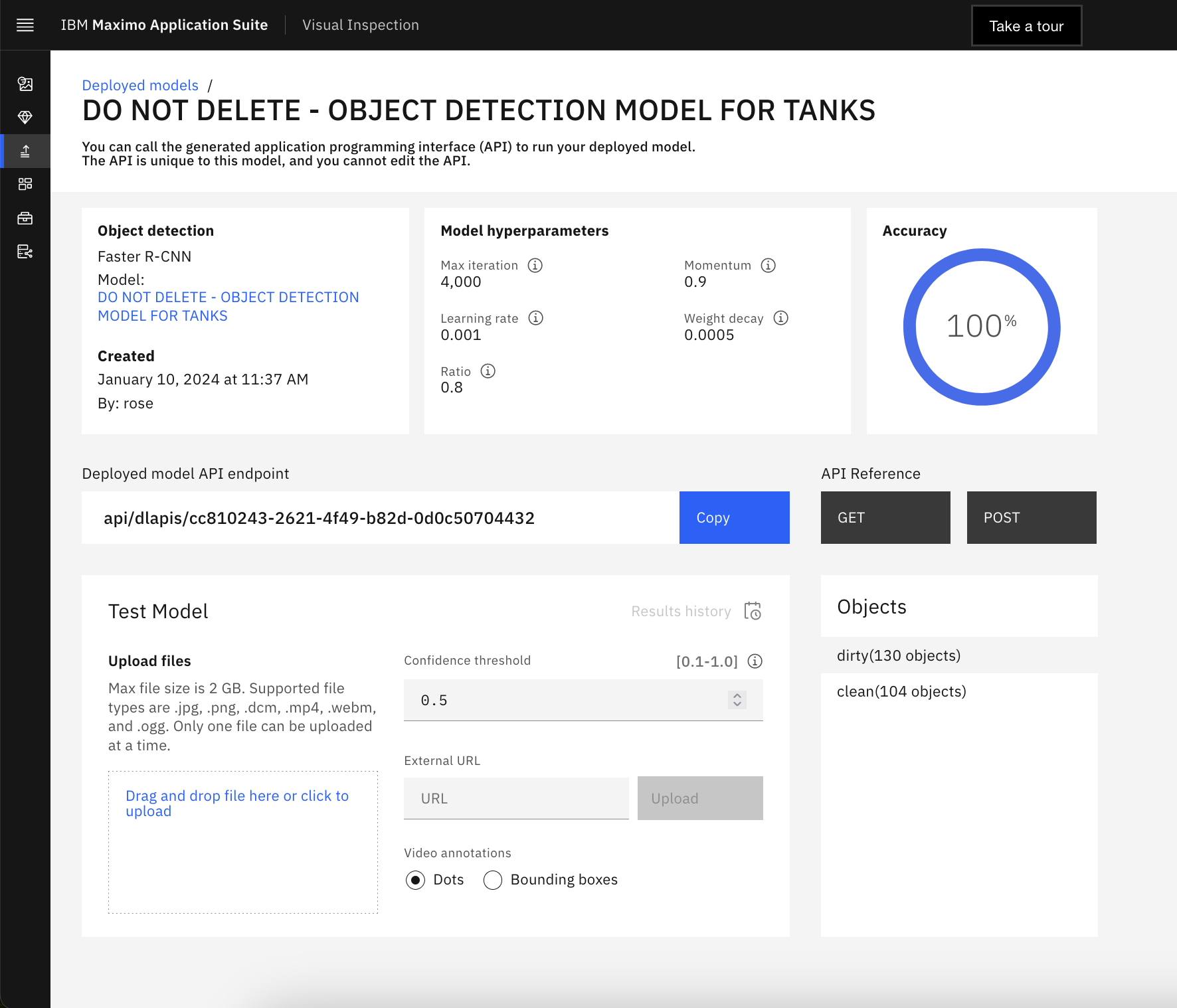Copy the deployed model API endpoint
This screenshot has height=1008, width=1177.
(x=735, y=518)
